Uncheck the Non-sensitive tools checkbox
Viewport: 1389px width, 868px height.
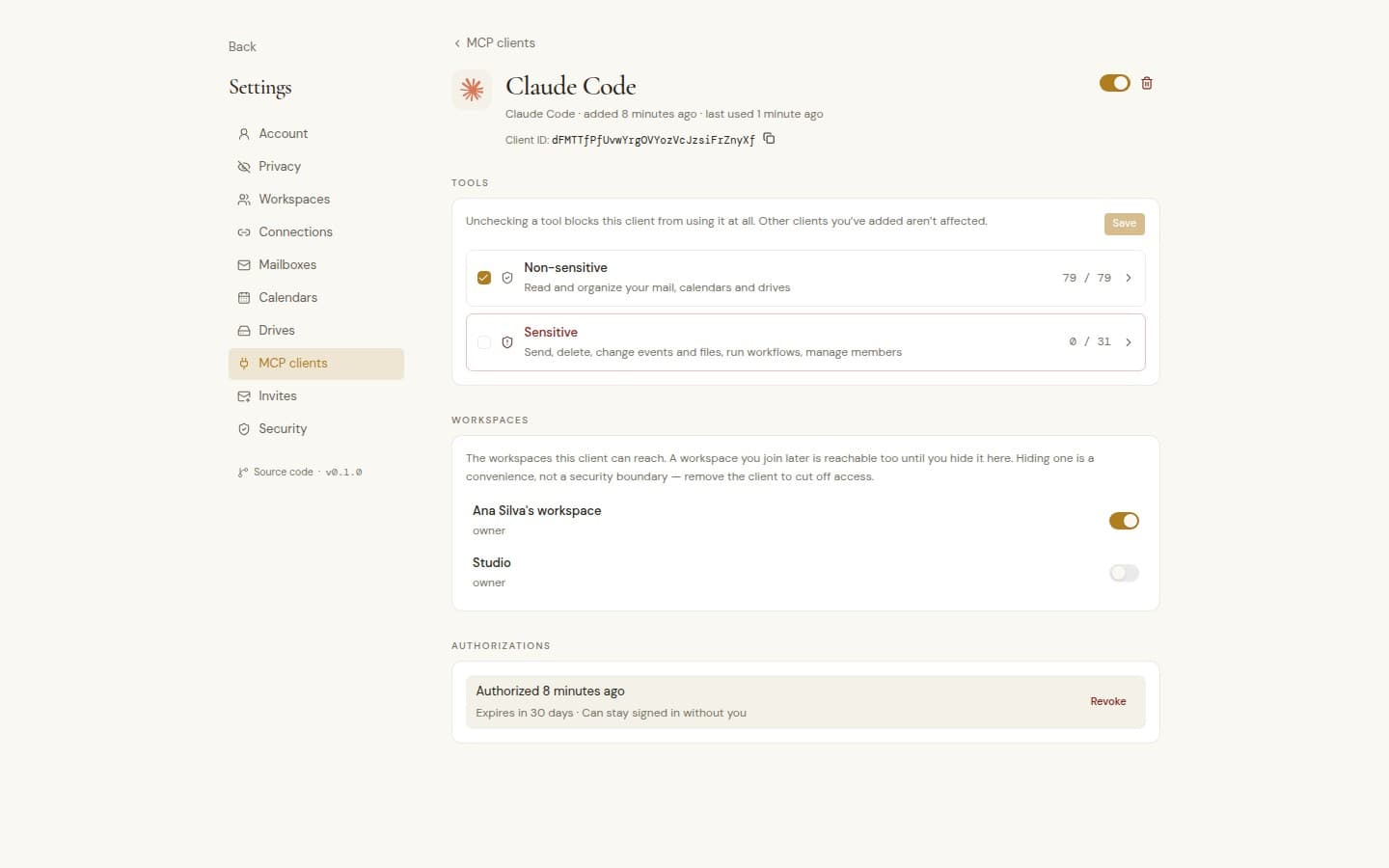(x=484, y=278)
